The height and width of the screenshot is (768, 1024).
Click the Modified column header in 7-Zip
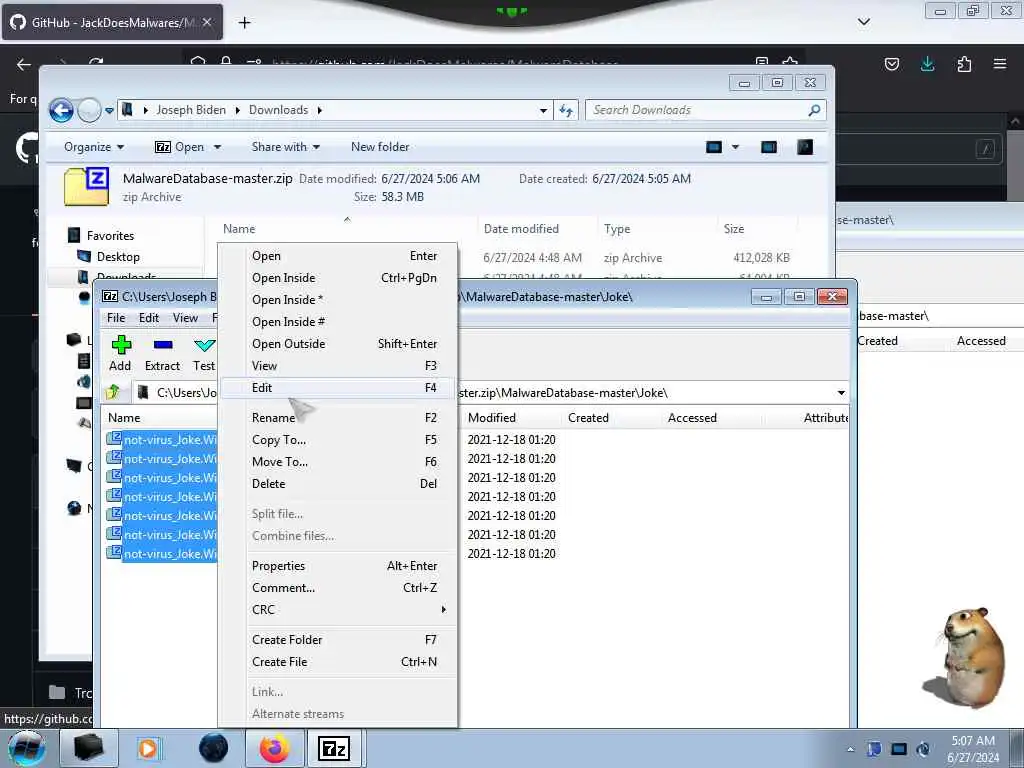(492, 417)
